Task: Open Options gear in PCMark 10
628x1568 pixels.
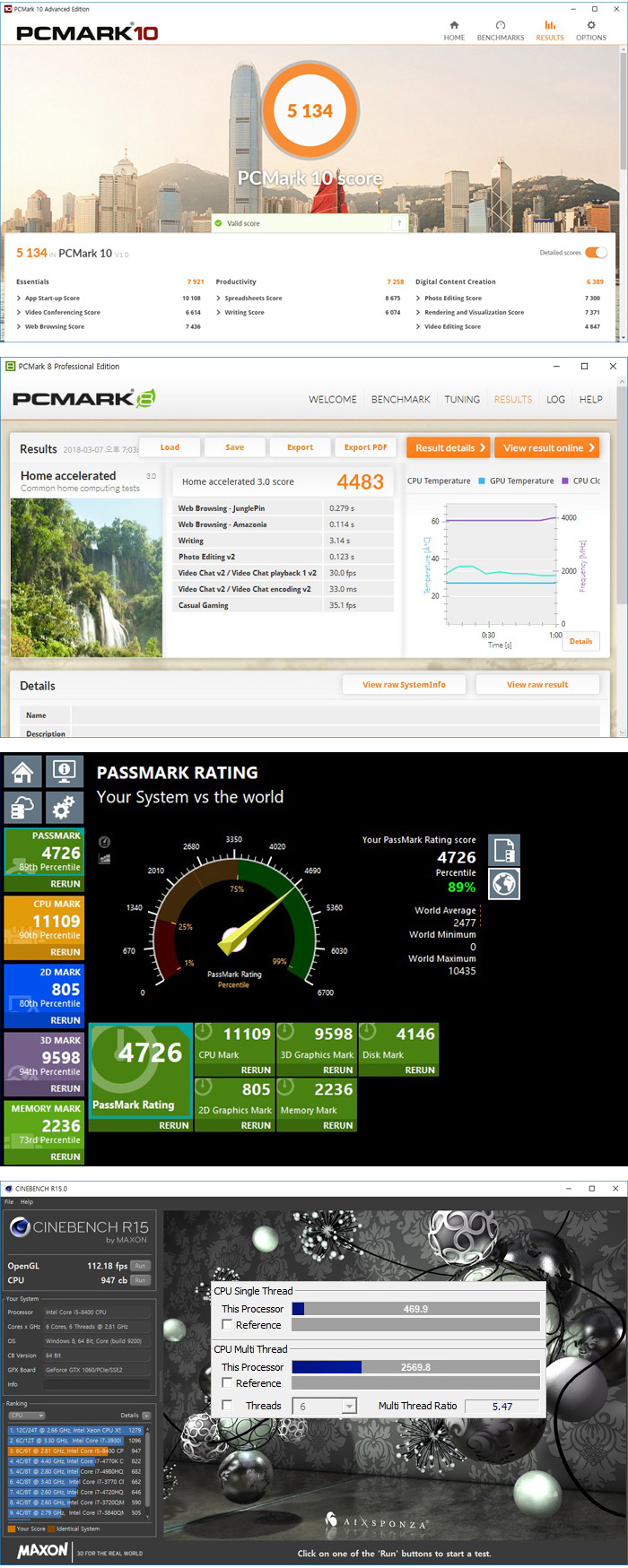Action: 591,30
